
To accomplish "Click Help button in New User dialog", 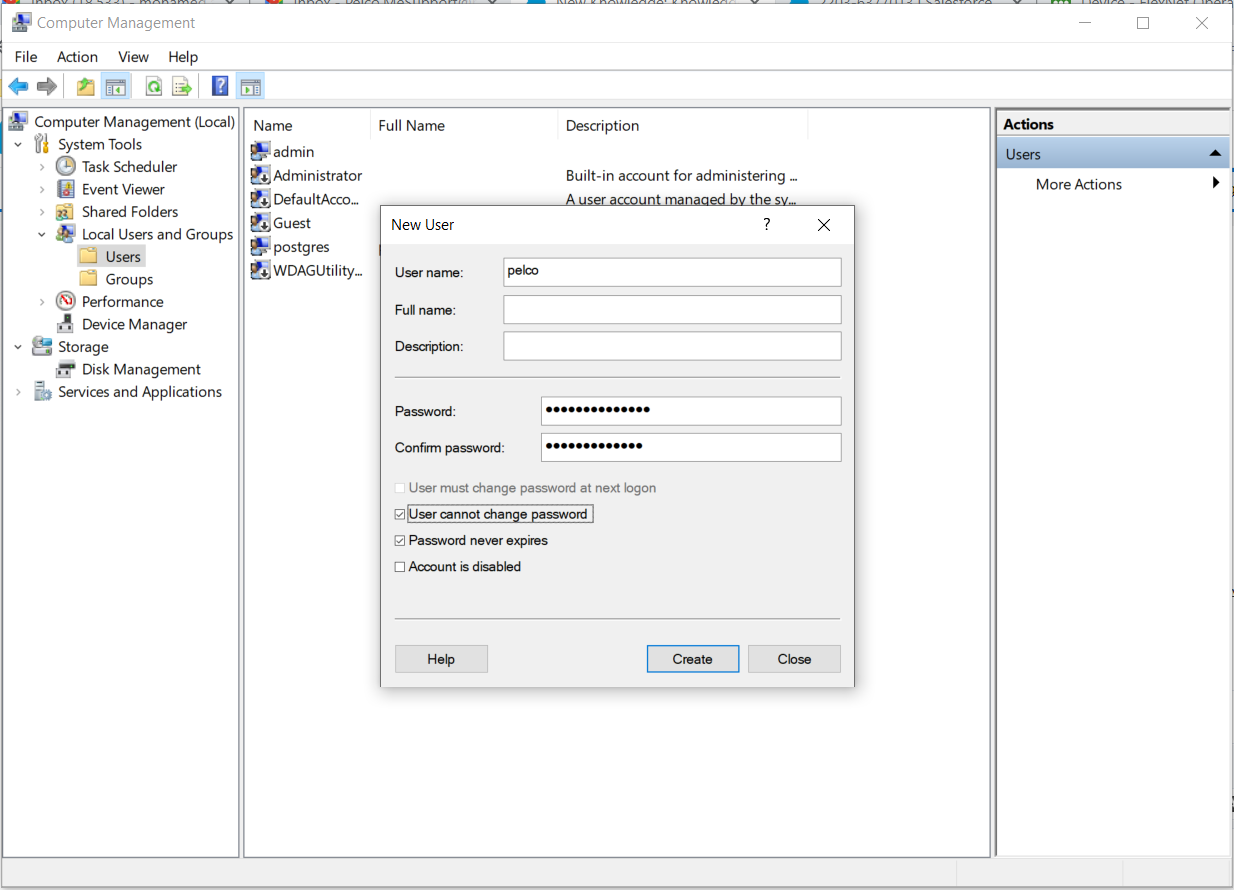I will pos(441,659).
